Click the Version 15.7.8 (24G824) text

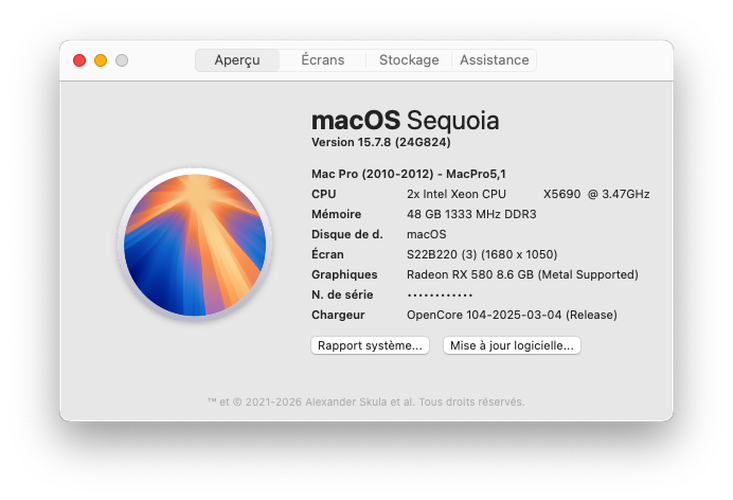[x=381, y=143]
